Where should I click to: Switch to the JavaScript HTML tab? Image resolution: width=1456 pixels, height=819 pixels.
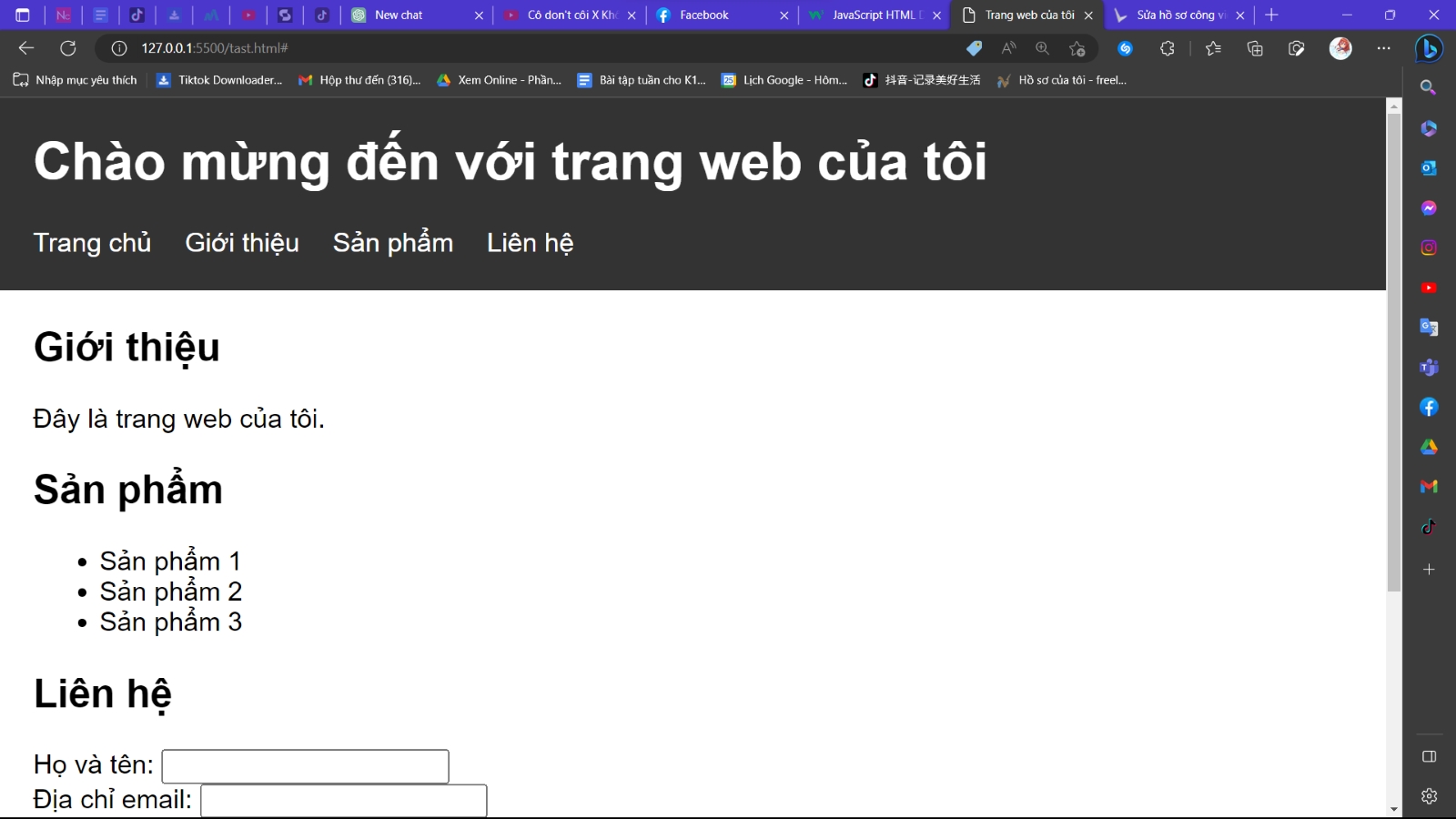point(874,15)
